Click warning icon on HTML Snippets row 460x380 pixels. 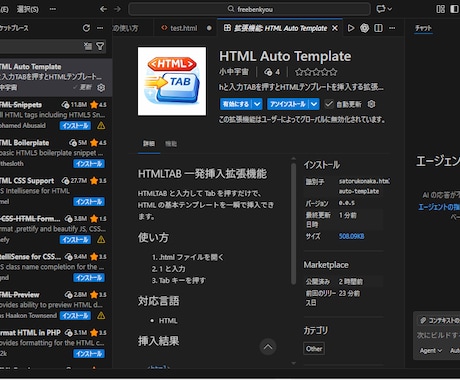tap(101, 126)
